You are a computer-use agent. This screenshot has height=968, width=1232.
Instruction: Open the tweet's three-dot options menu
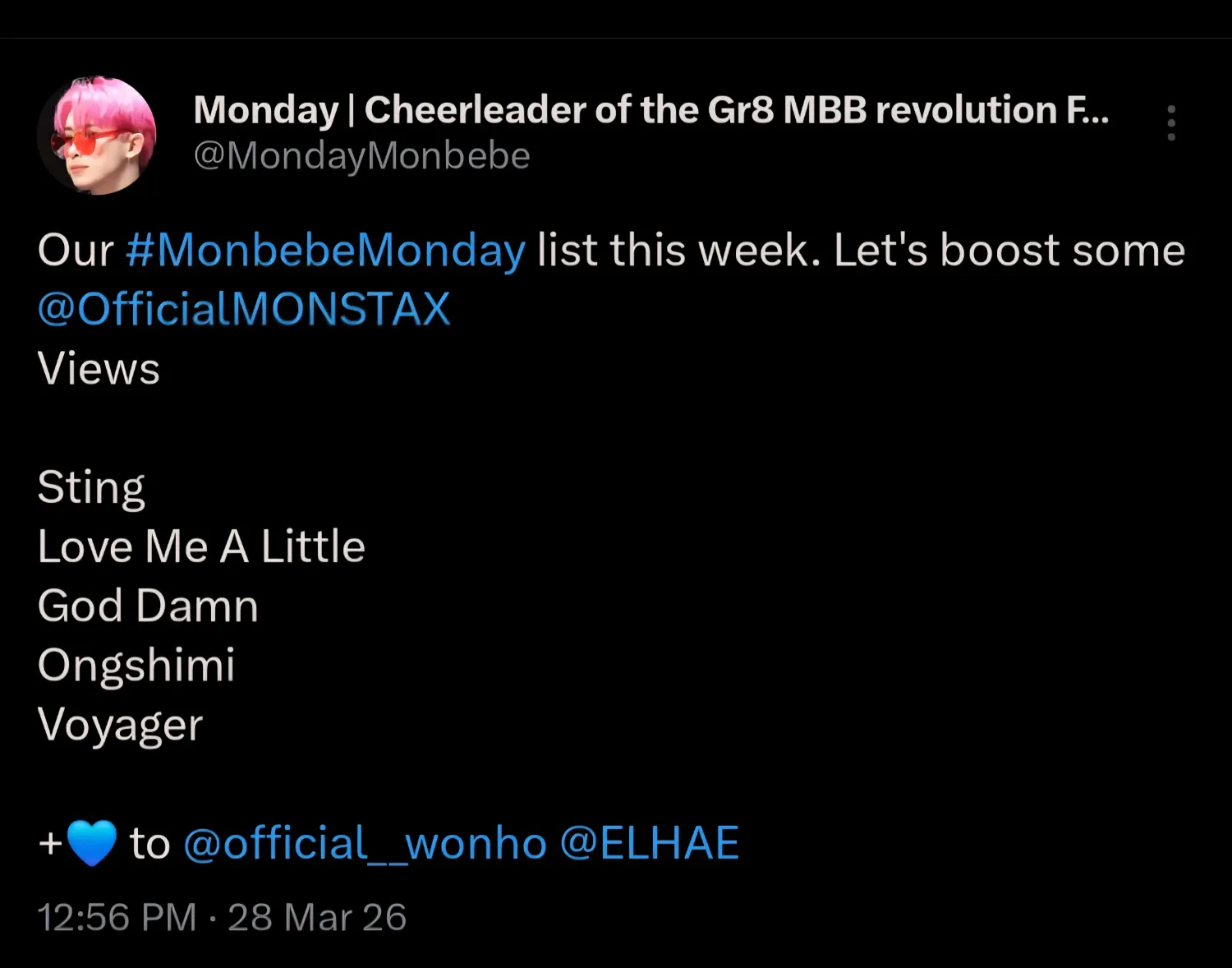pyautogui.click(x=1170, y=122)
